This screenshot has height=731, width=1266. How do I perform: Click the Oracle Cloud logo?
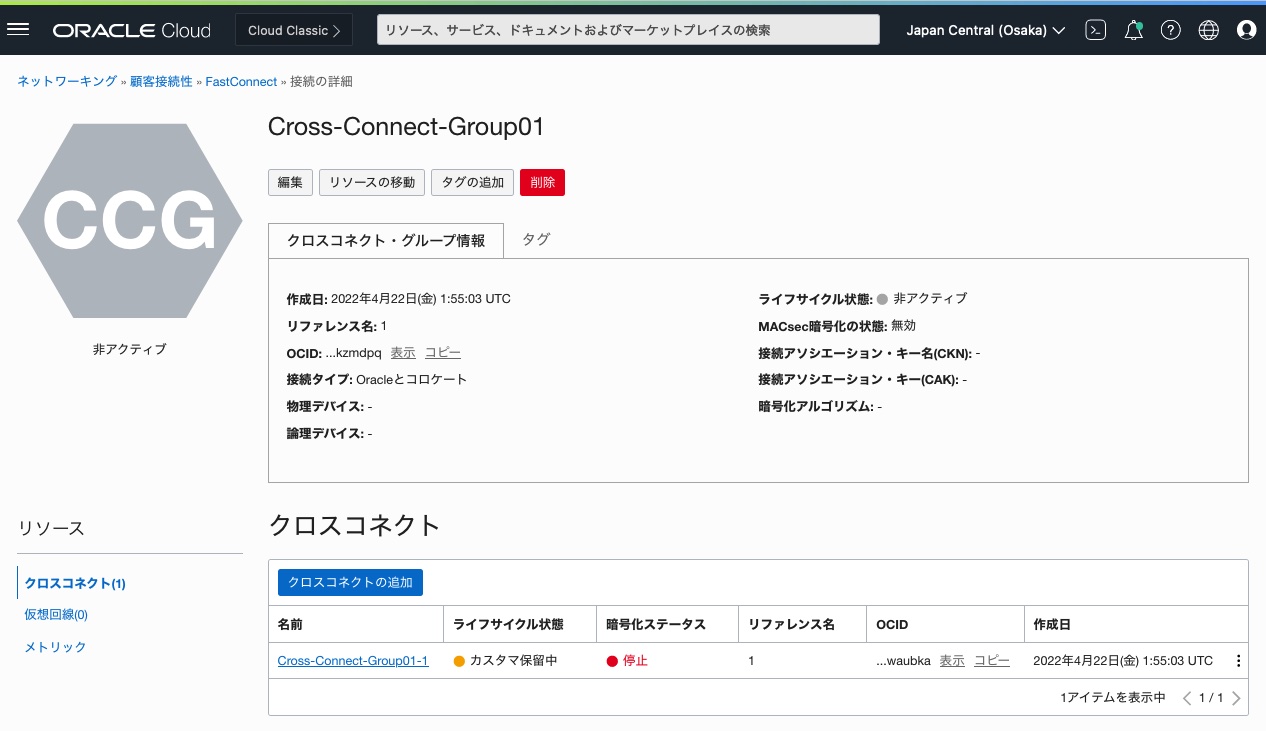tap(131, 29)
